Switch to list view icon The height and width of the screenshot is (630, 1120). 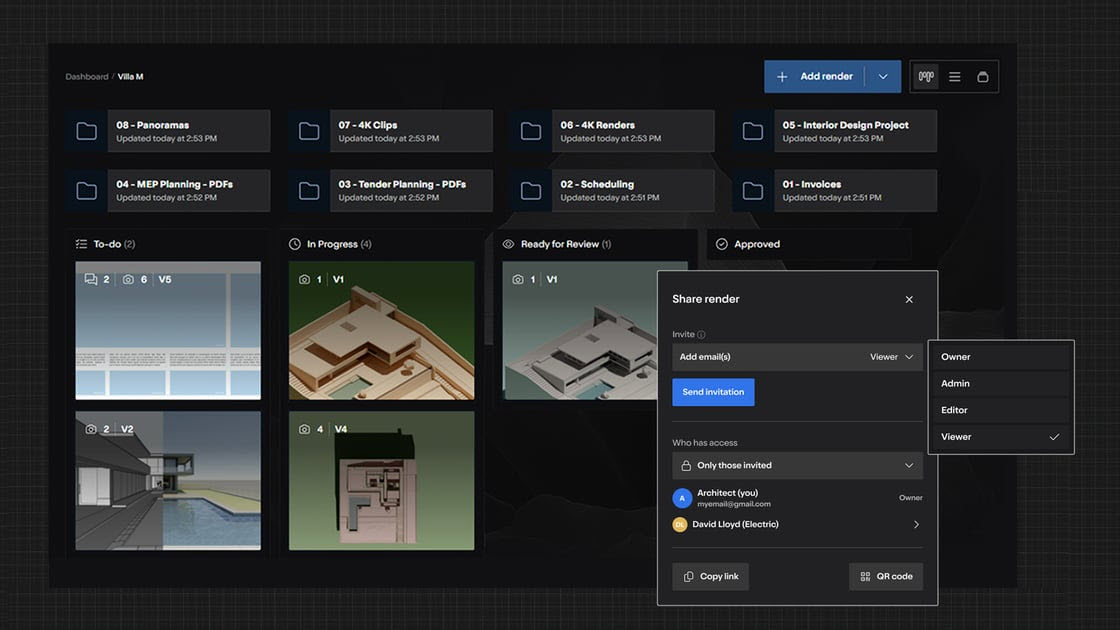[x=955, y=77]
